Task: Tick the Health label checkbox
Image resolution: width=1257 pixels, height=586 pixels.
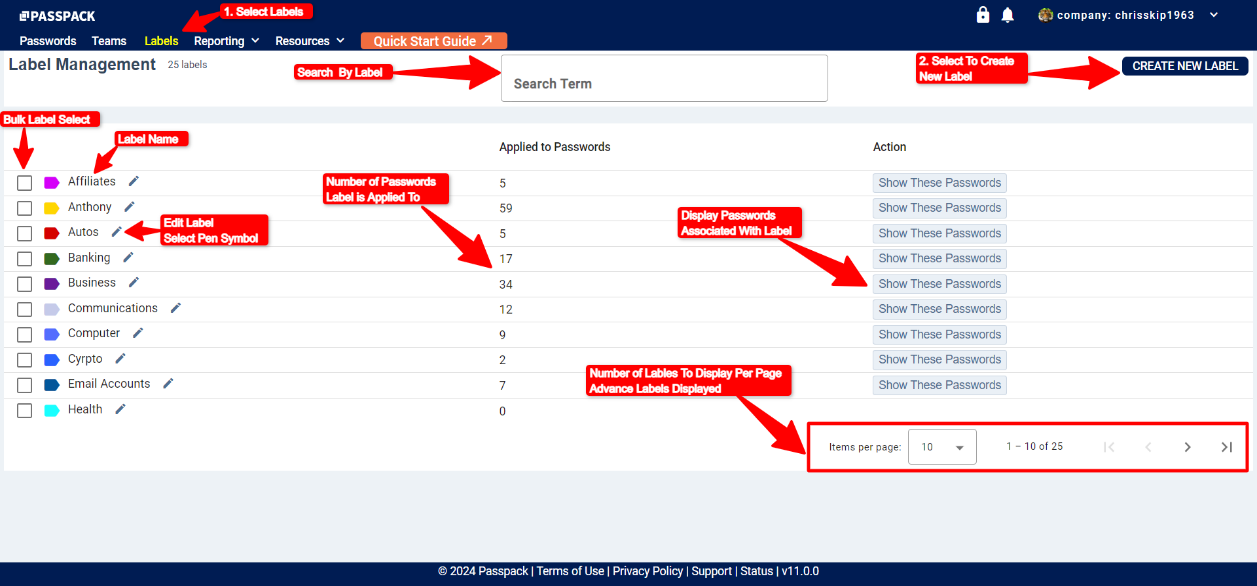Action: tap(25, 410)
